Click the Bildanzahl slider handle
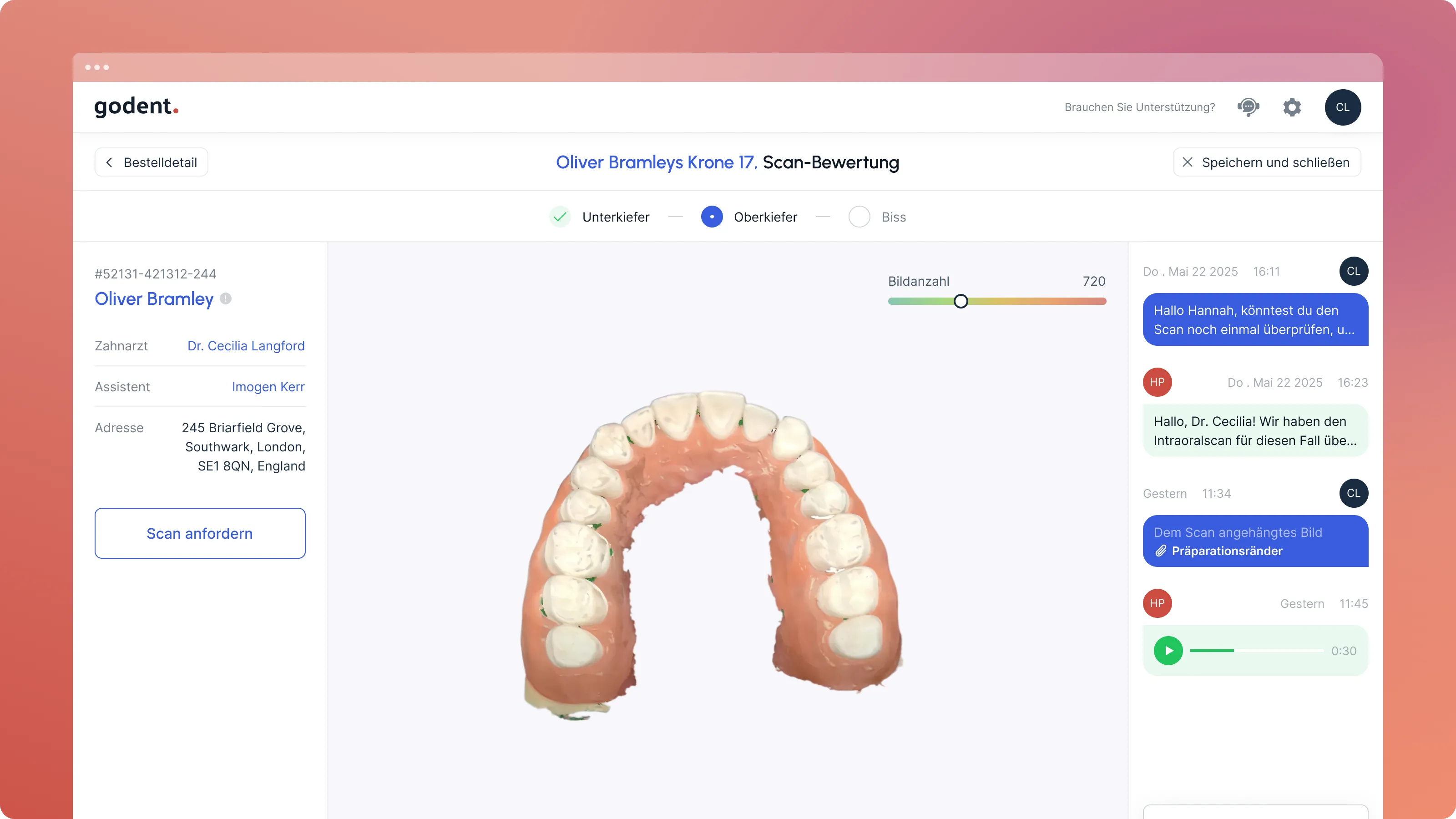Viewport: 1456px width, 819px height. [961, 301]
